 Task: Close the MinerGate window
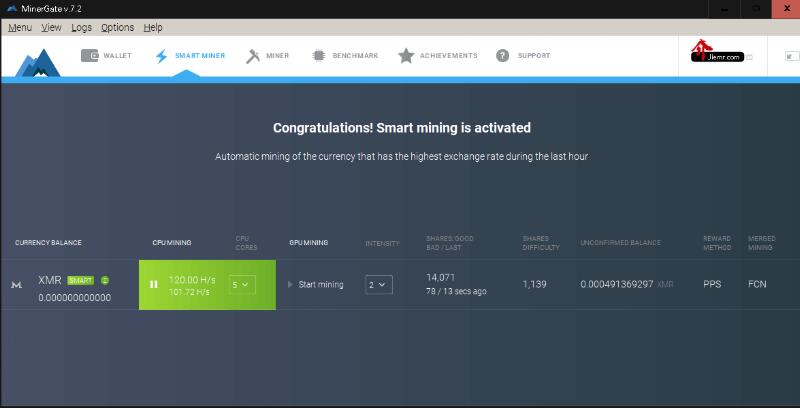tap(786, 9)
